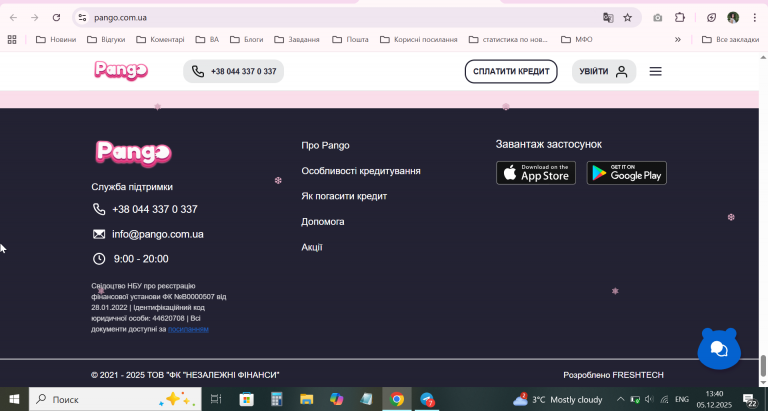Open the Завдання bookmark folder

tap(297, 40)
